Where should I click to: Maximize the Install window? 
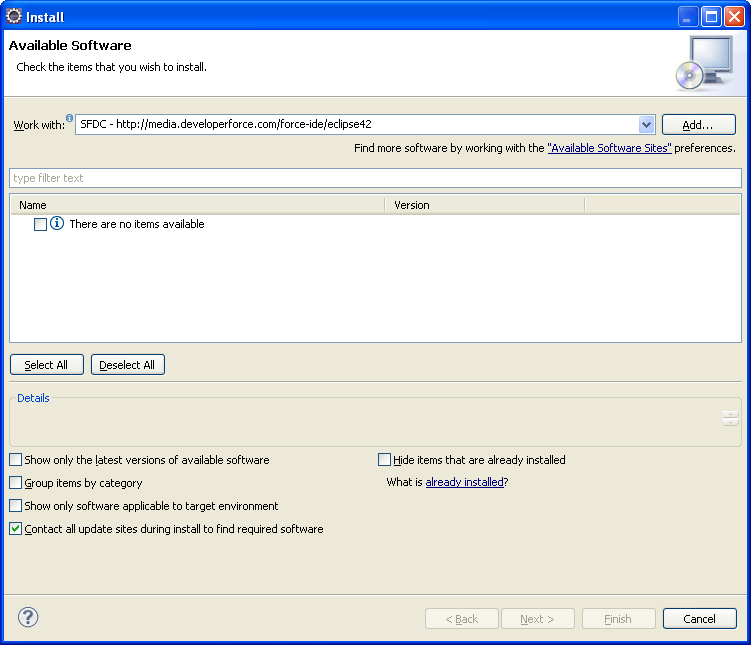(712, 17)
